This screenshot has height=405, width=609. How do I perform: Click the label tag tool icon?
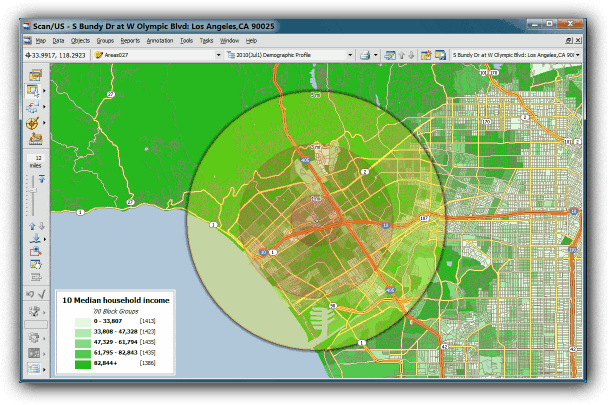[x=35, y=277]
